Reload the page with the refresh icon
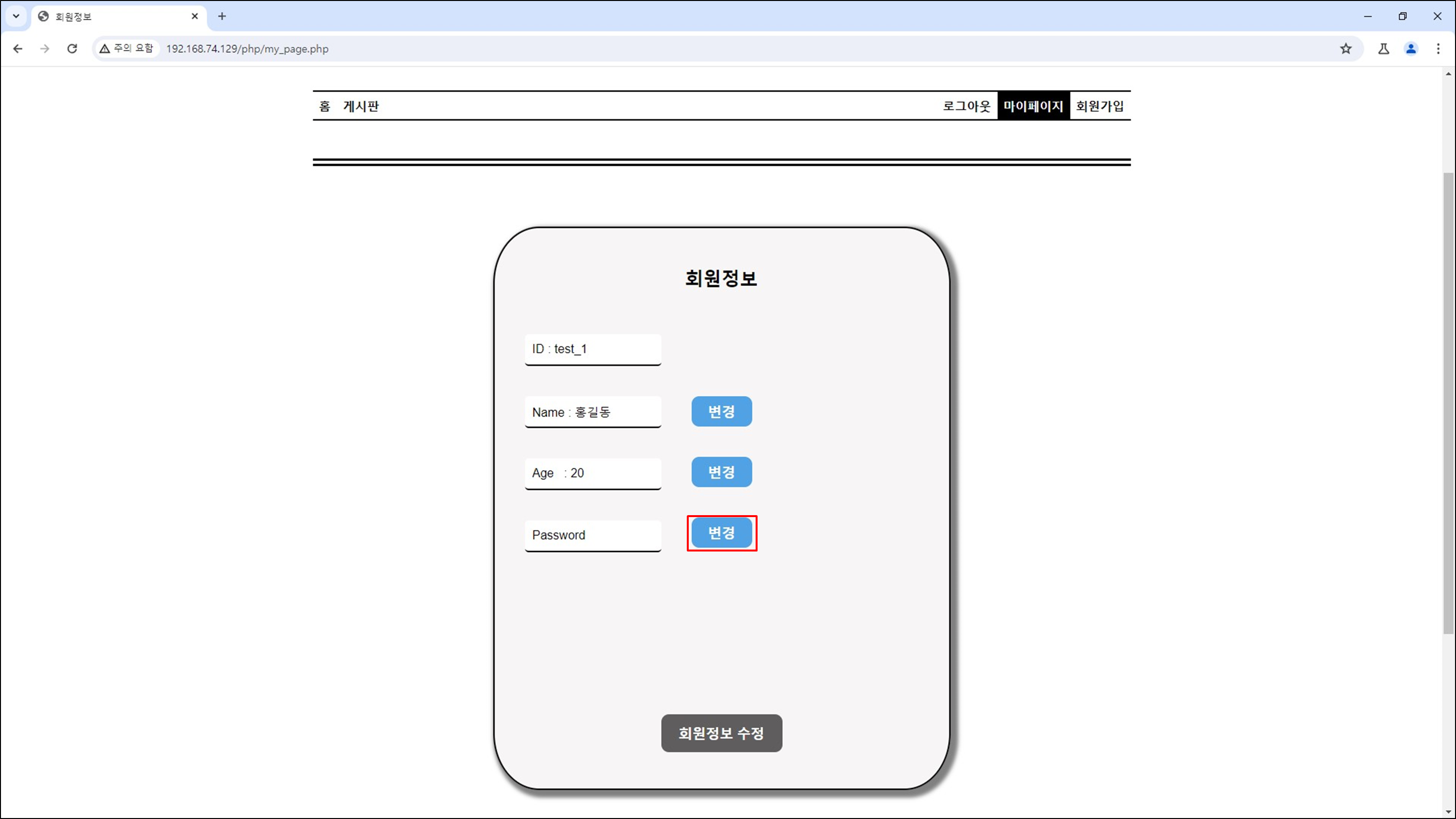 (x=72, y=48)
